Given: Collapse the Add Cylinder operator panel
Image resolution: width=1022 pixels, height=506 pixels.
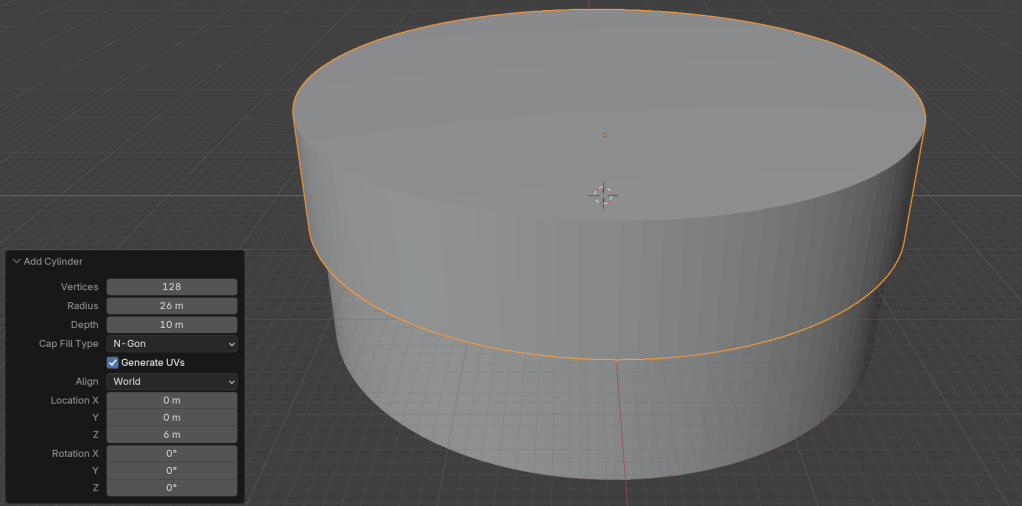Looking at the screenshot, I should (x=17, y=262).
